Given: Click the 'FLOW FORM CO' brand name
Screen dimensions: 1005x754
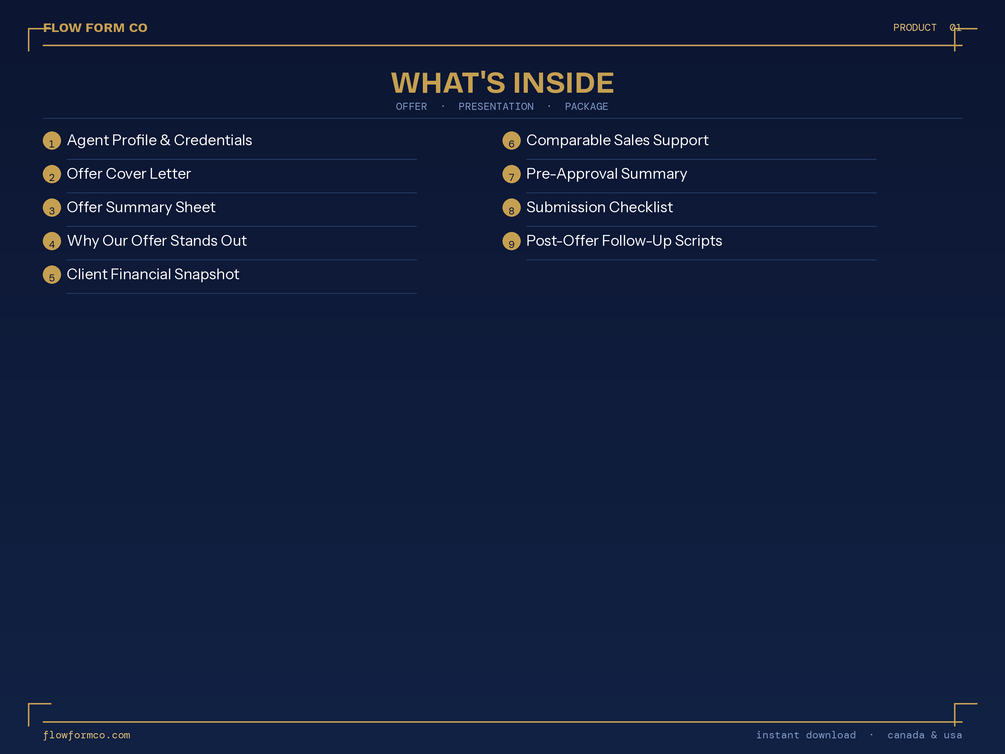Looking at the screenshot, I should pyautogui.click(x=96, y=28).
